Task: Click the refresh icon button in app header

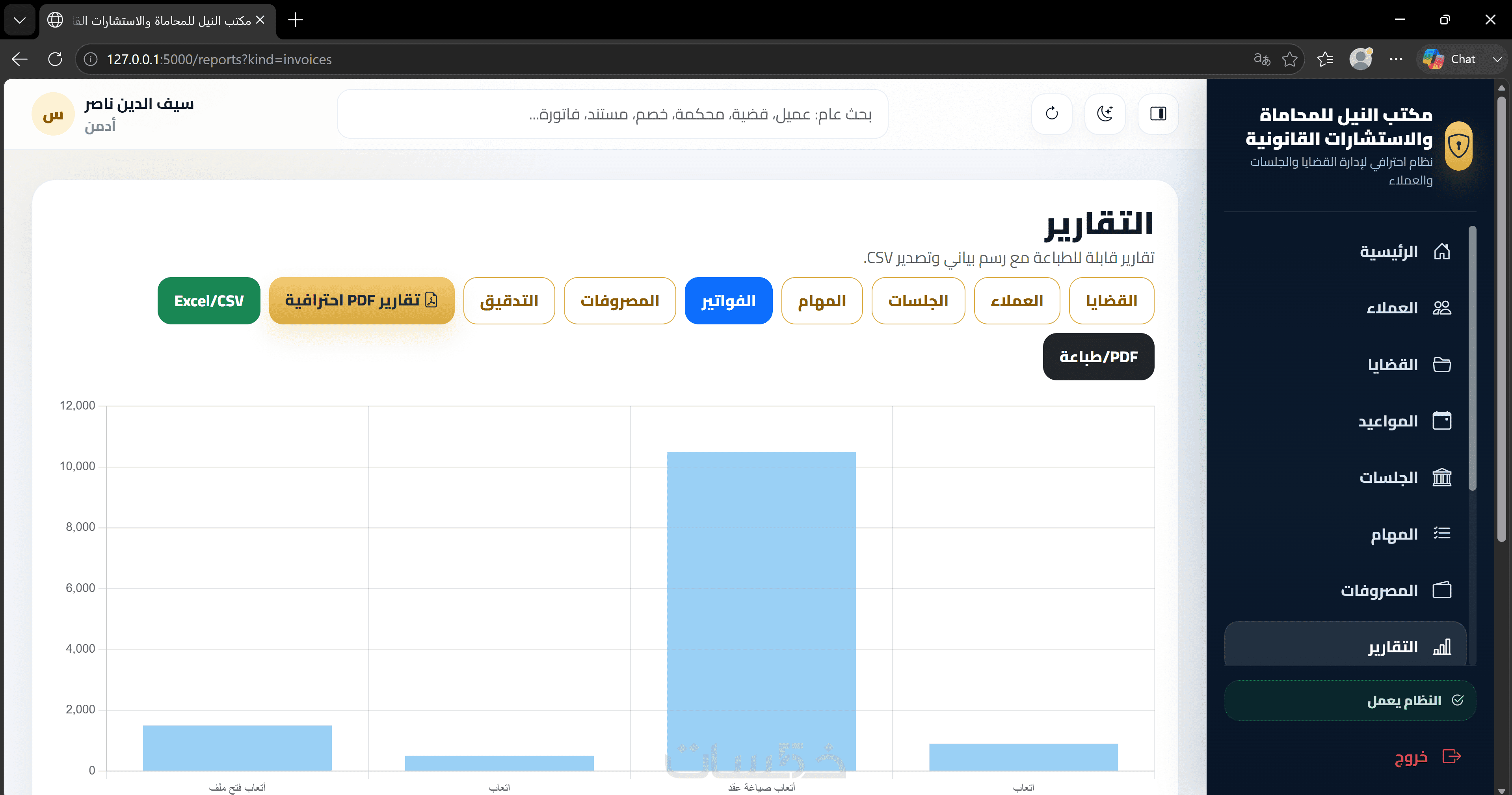Action: pos(1052,114)
